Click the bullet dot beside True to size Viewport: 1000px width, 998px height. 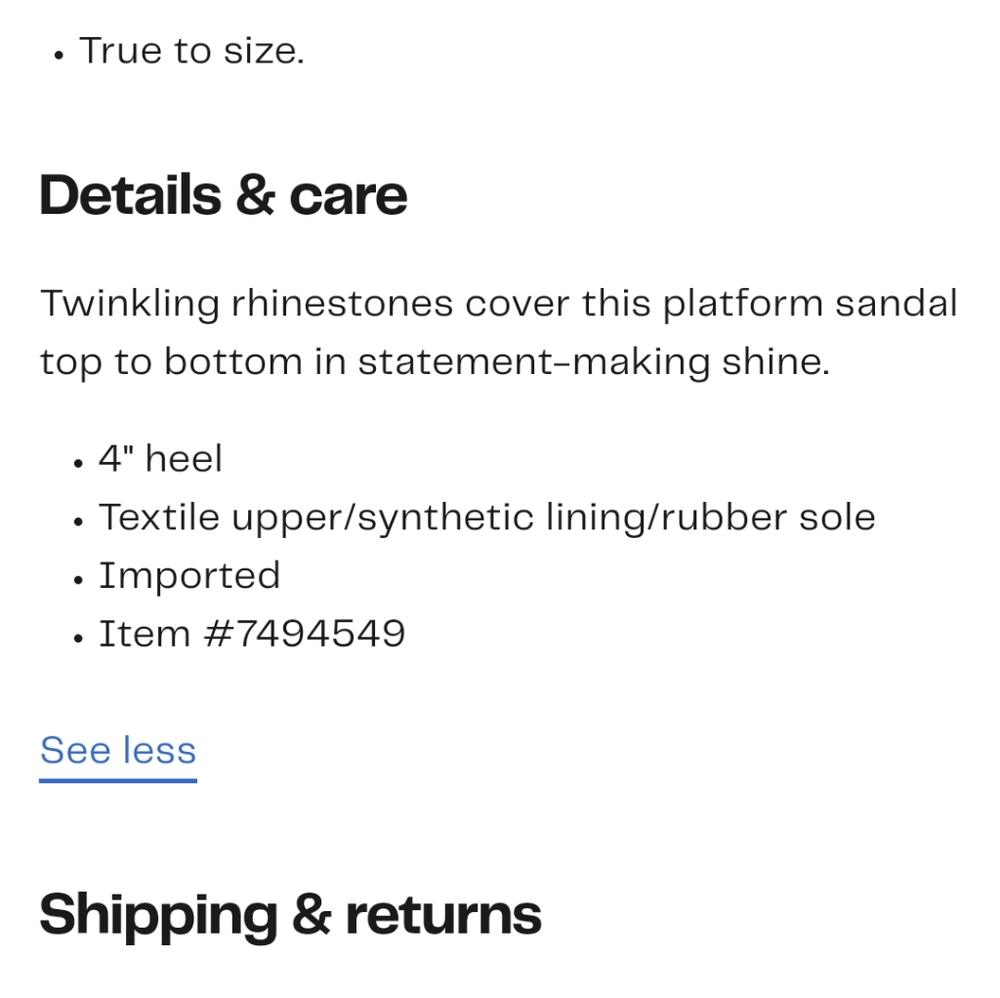click(59, 56)
